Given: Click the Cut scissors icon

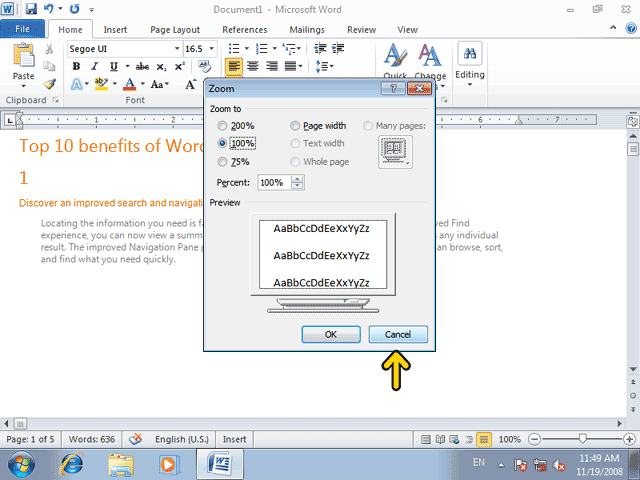Looking at the screenshot, I should click(x=49, y=49).
